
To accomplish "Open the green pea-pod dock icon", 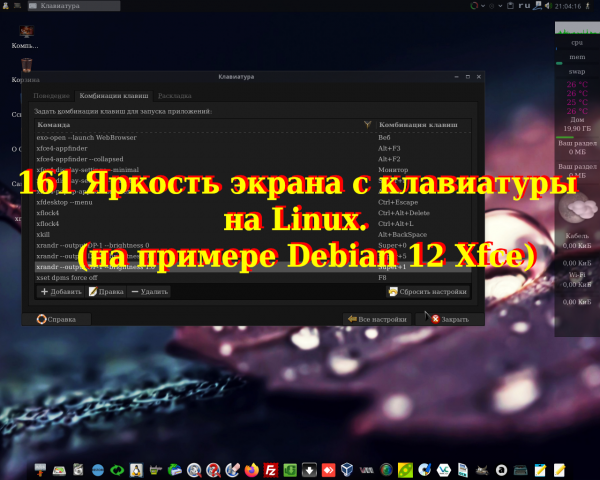I will [405, 470].
